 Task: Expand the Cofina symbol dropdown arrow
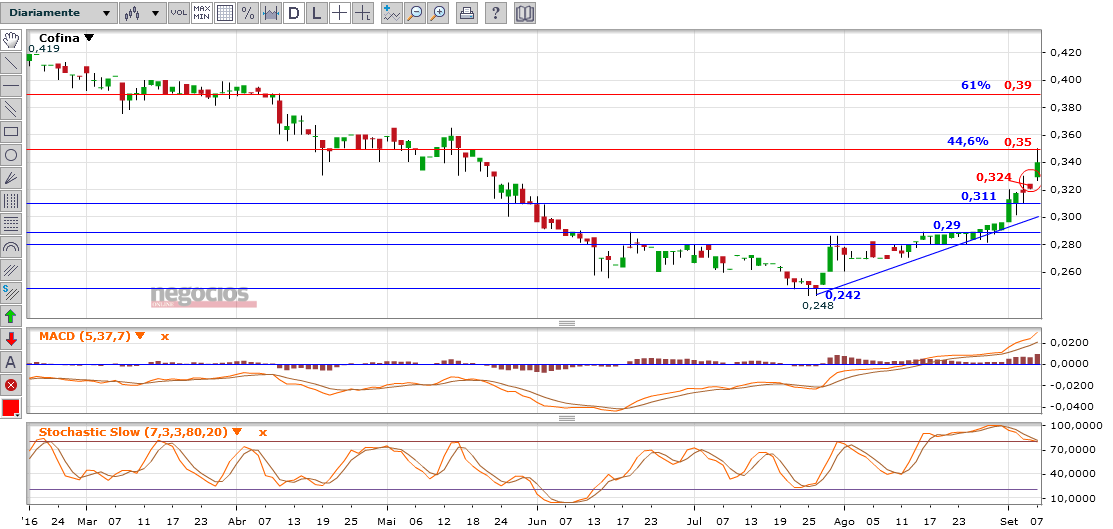coord(90,38)
